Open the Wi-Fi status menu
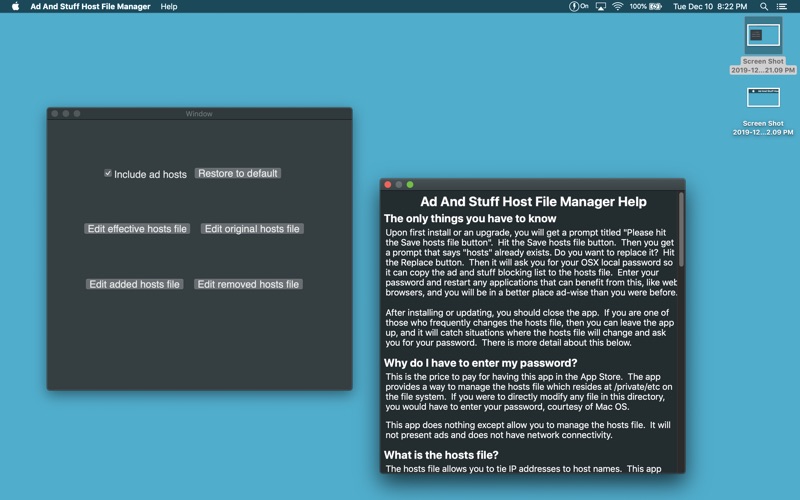Screen dimensions: 800x500 pos(617,7)
